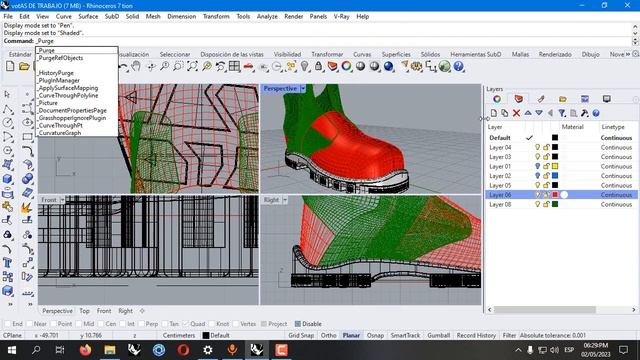Screen dimensions: 640x360
Task: Toggle the End osnap checkbox
Action: pyautogui.click(x=7, y=324)
